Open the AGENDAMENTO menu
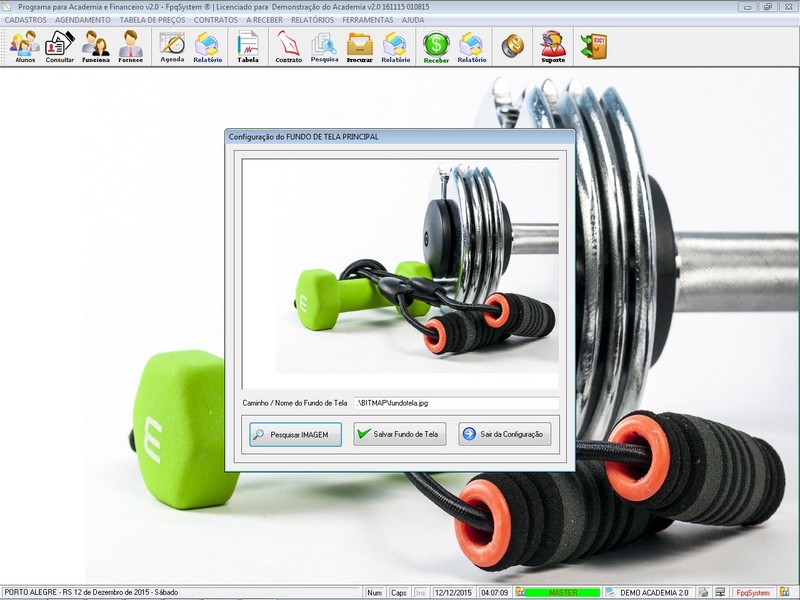Image resolution: width=800 pixels, height=600 pixels. tap(83, 20)
